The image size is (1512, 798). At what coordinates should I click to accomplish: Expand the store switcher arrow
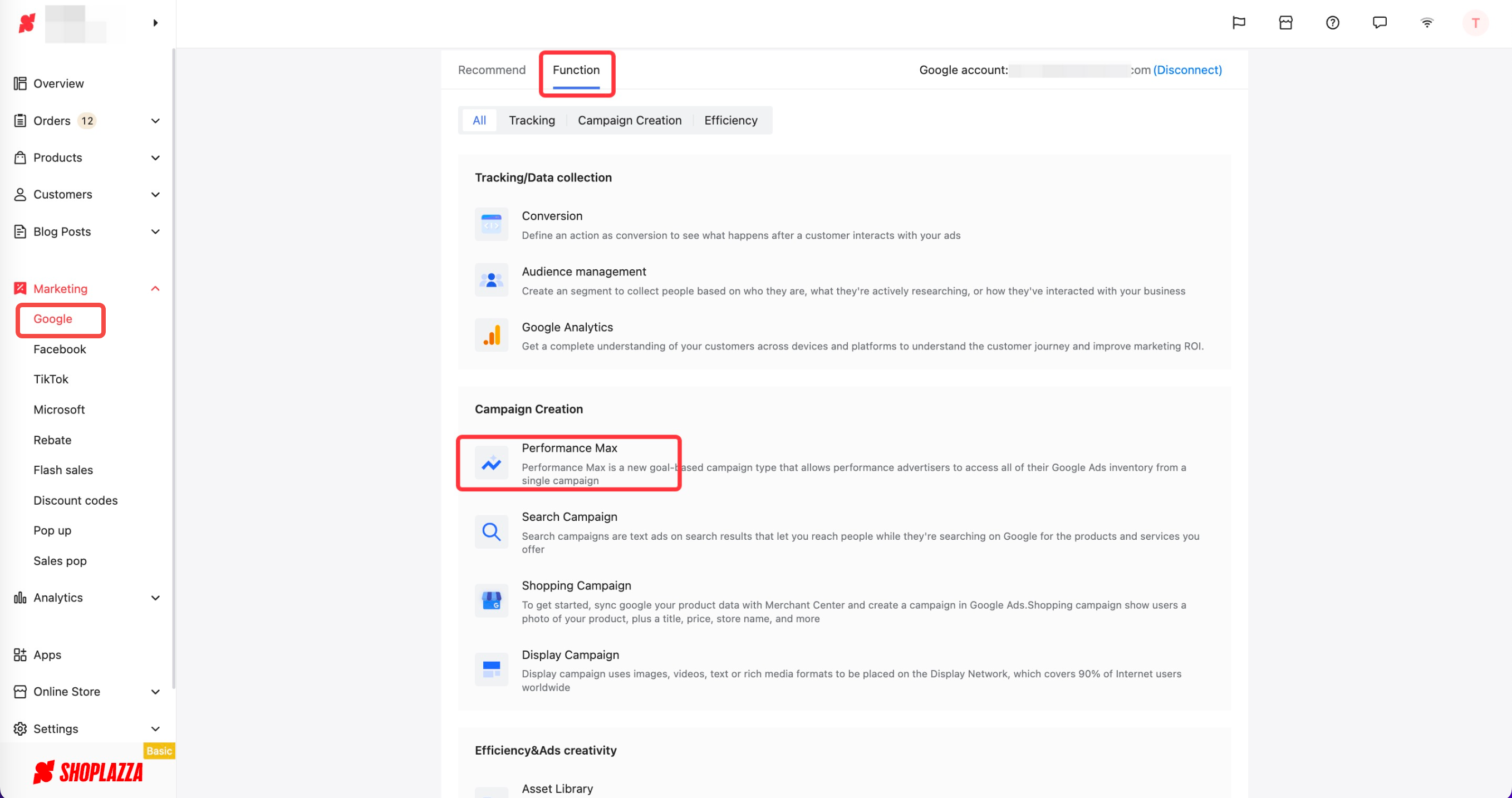click(155, 23)
